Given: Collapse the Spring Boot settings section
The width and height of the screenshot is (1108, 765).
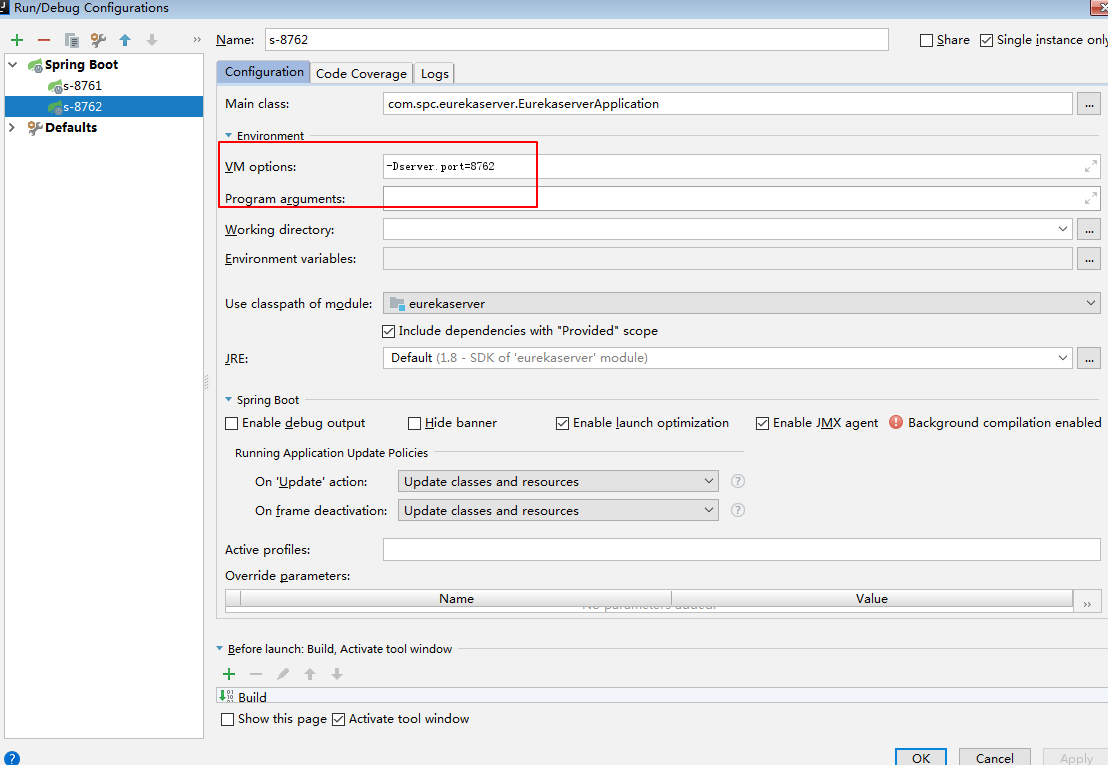Looking at the screenshot, I should [228, 399].
